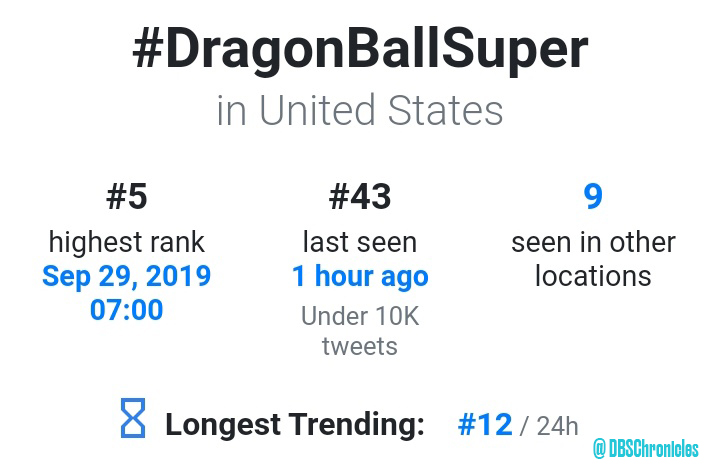
Task: Select the #43 last seen rank
Action: tap(360, 197)
